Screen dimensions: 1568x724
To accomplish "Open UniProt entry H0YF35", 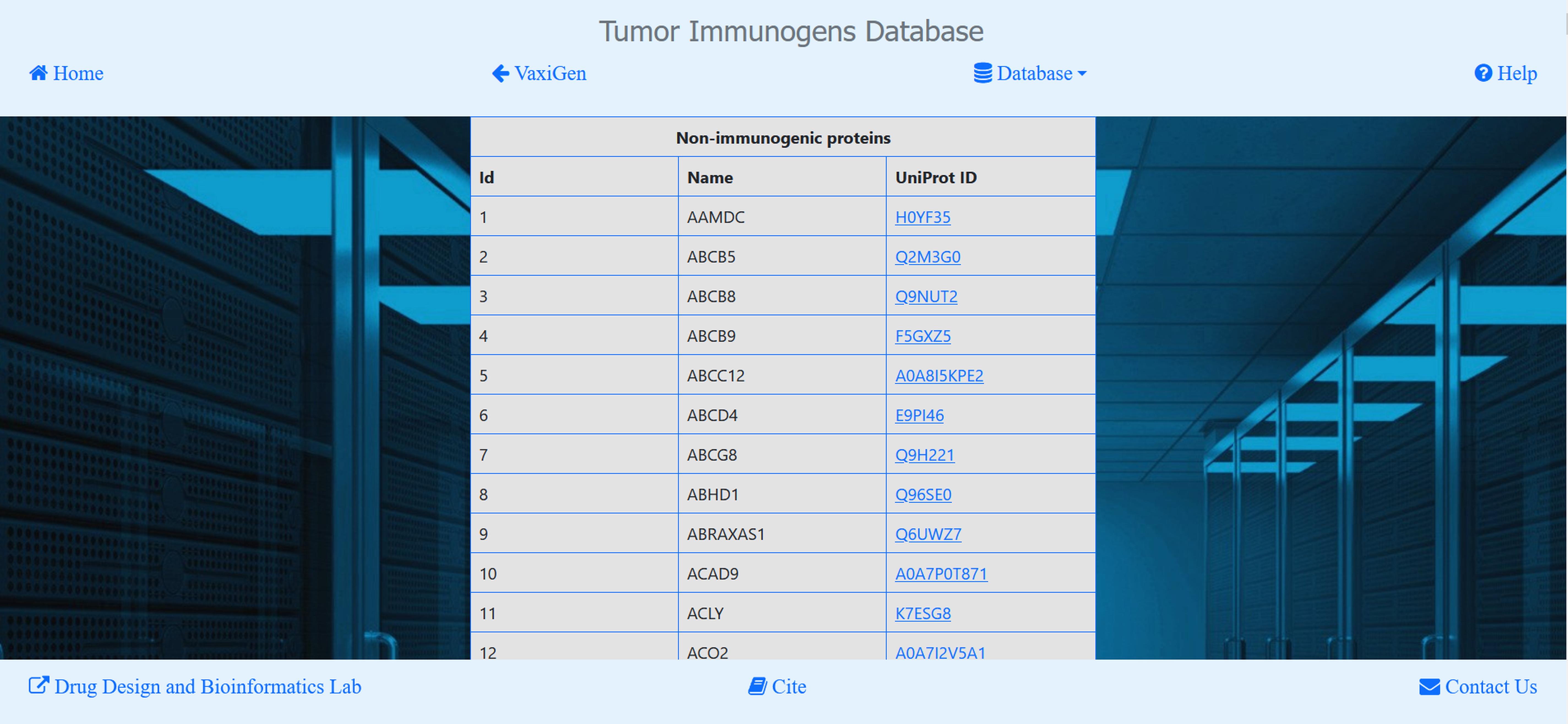I will [x=922, y=217].
